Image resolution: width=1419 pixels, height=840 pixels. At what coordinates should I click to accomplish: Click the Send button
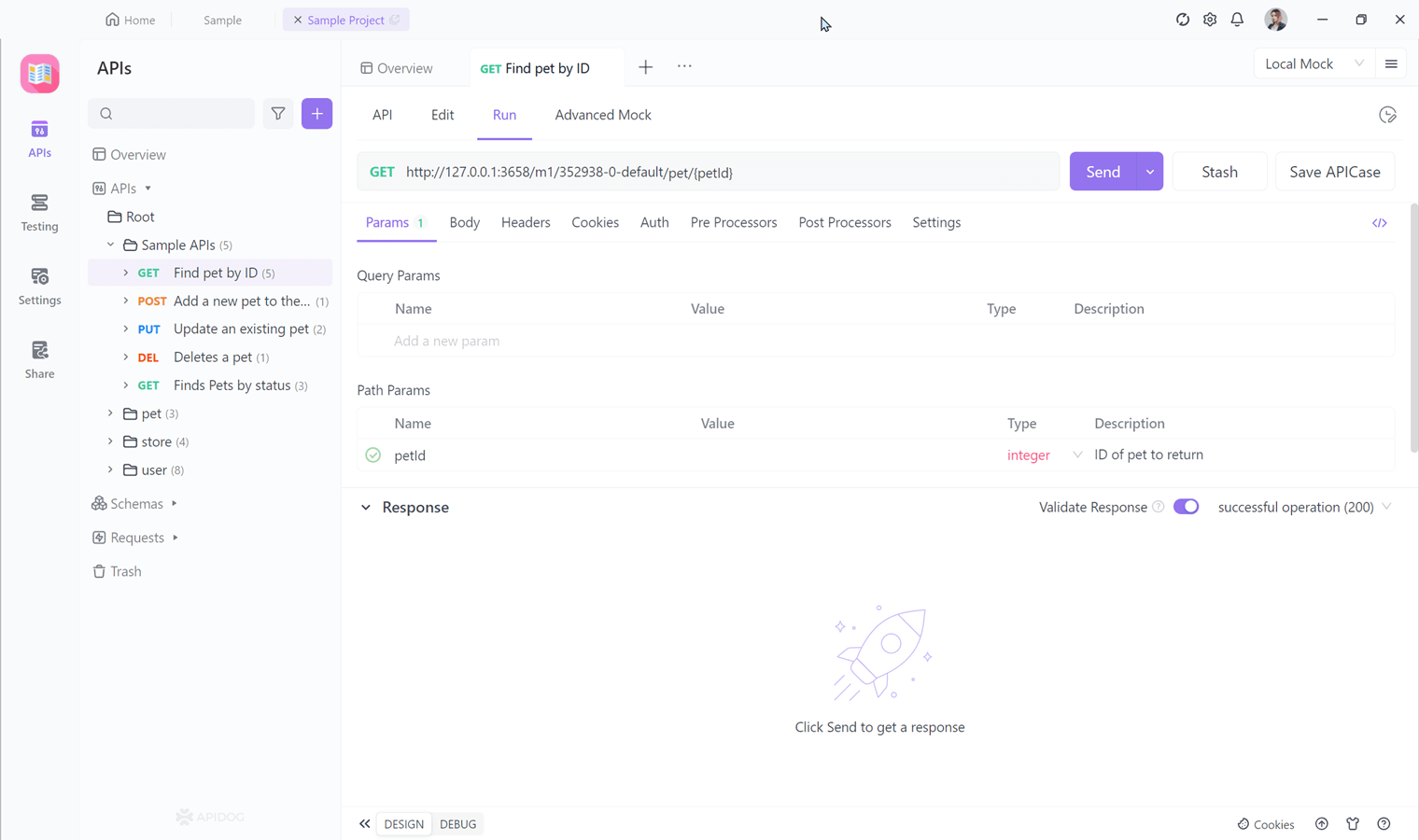1103,171
